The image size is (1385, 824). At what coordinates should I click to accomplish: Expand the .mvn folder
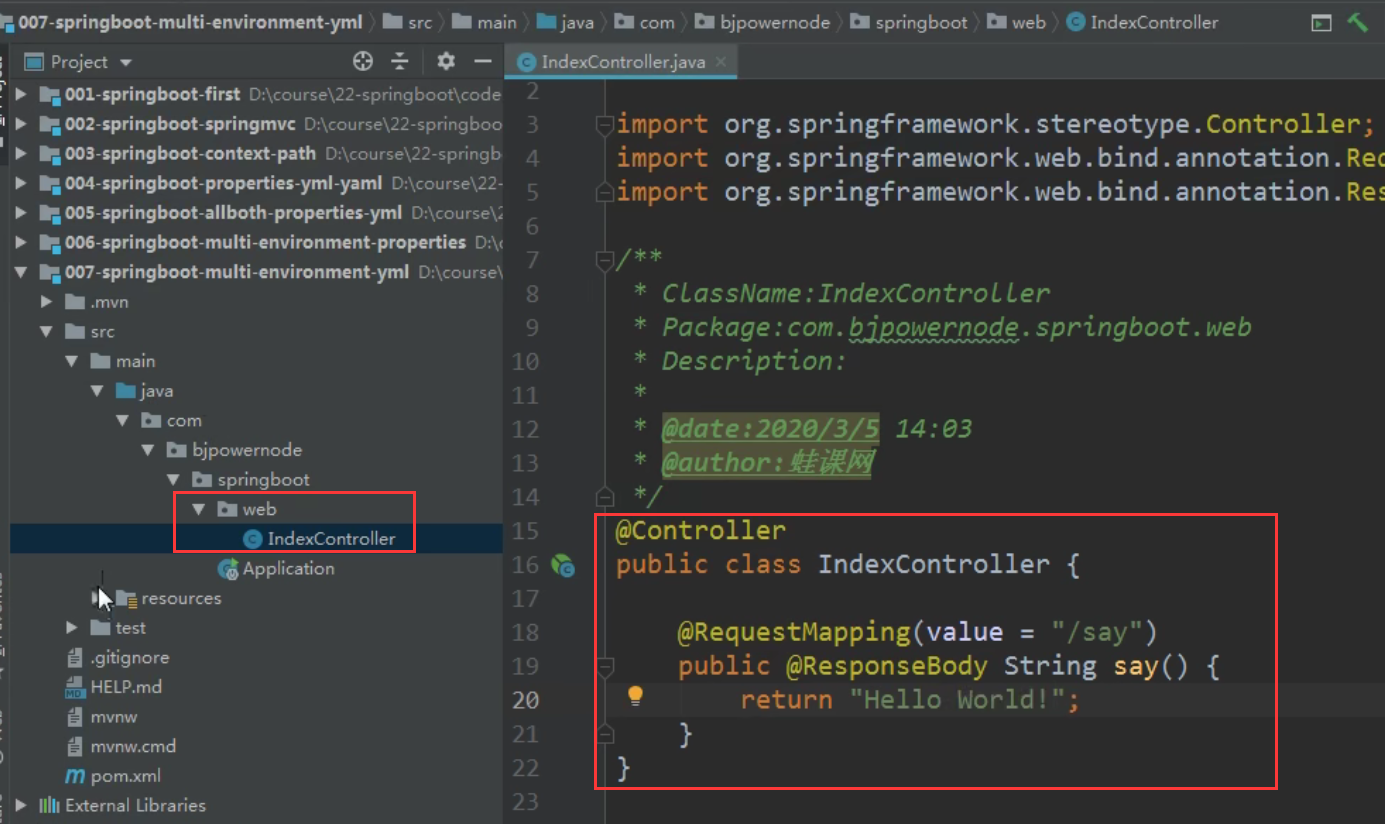pyautogui.click(x=46, y=302)
